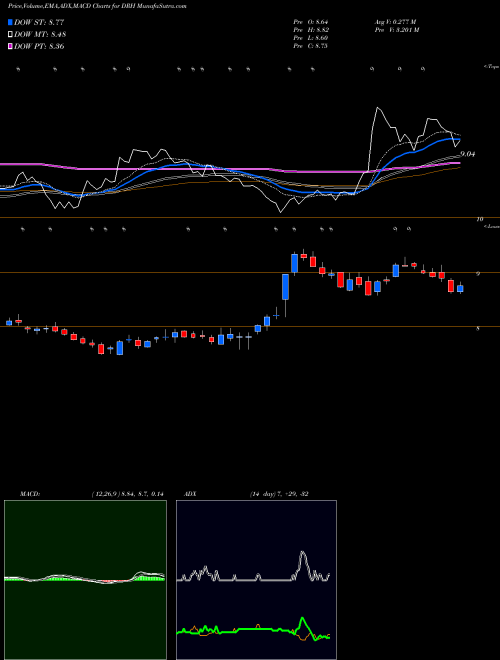Click the 'Avg V: 0.277 M' value
Viewport: 500px width, 660px height.
(x=395, y=22)
